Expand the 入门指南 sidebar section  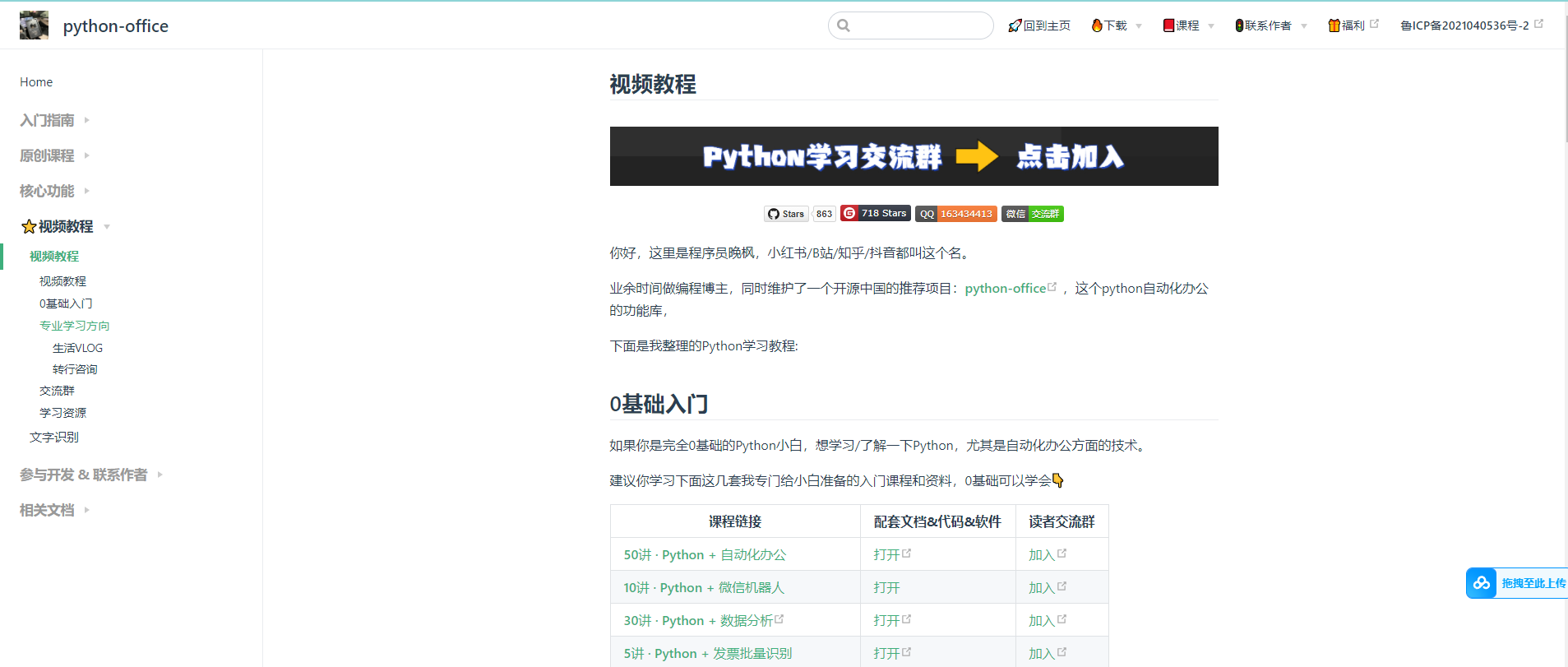point(55,120)
